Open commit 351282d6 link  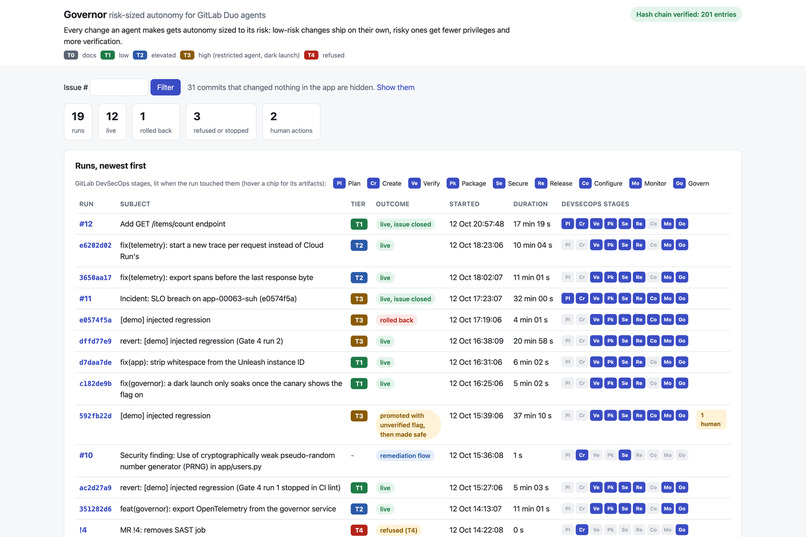[95, 509]
